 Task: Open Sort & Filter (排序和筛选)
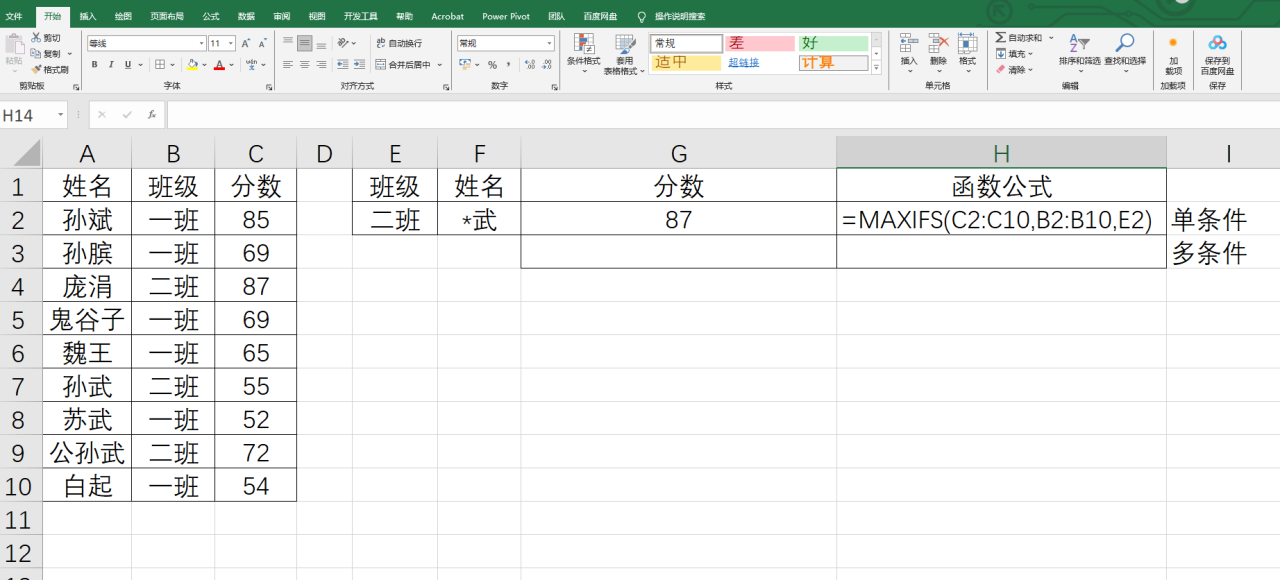pos(1080,53)
